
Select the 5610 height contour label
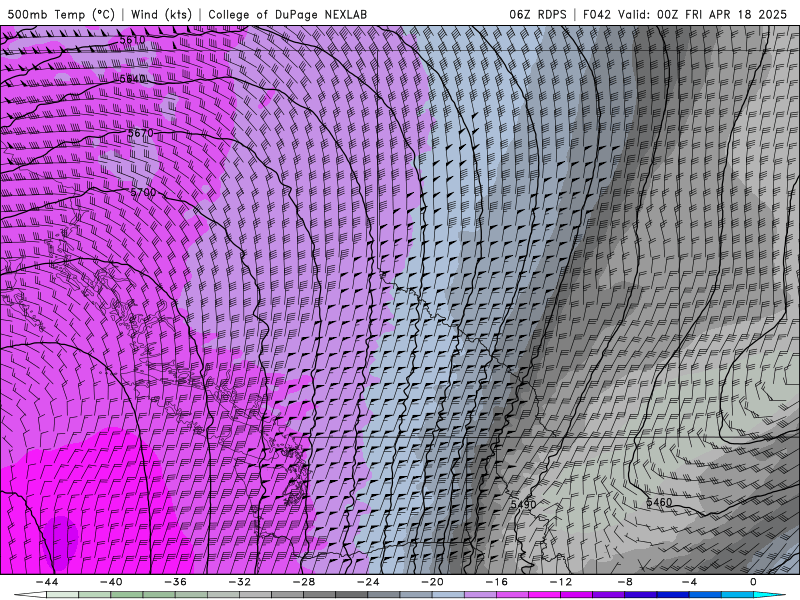click(x=132, y=40)
